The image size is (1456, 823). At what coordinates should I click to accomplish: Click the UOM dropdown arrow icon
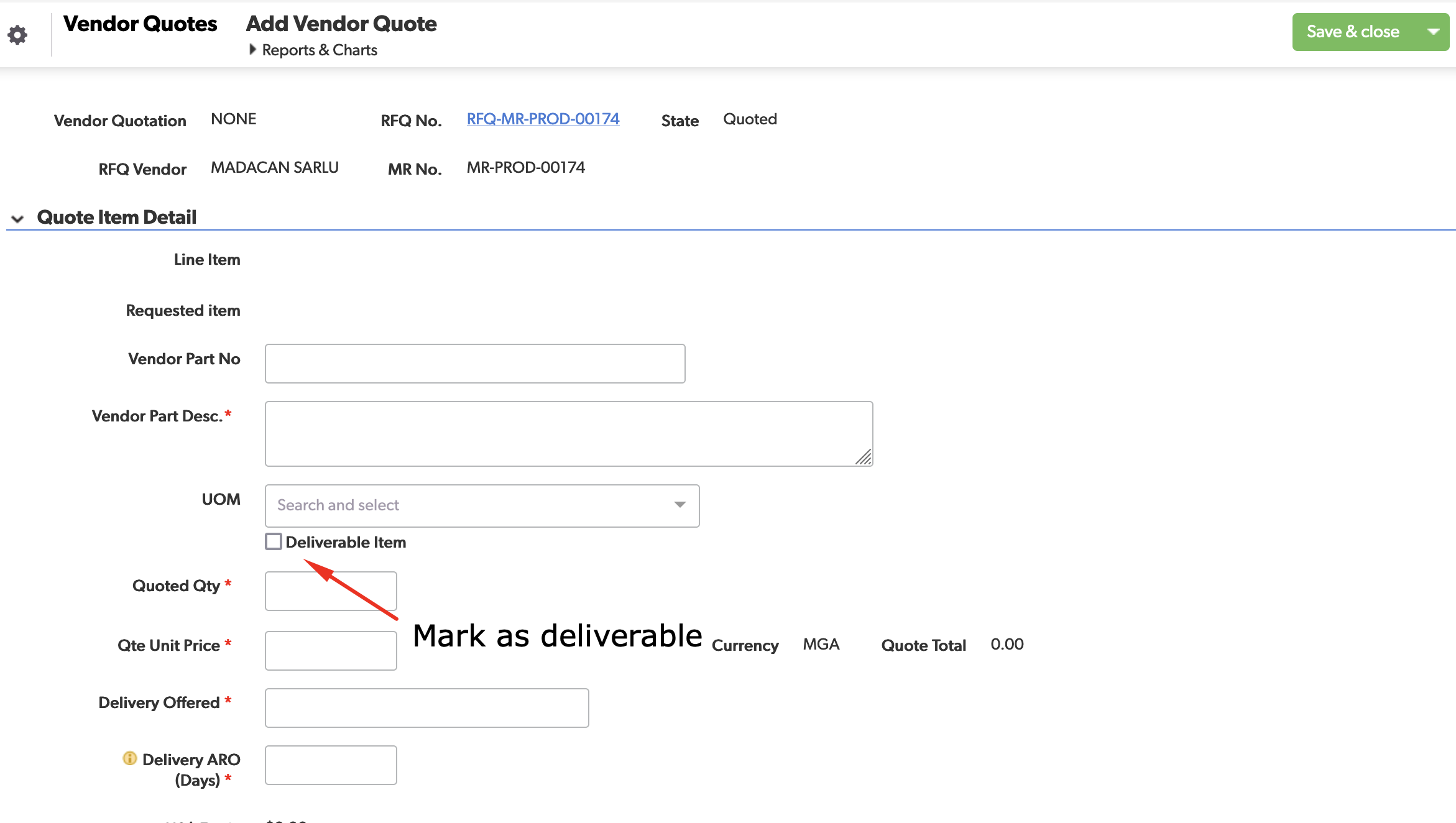click(x=679, y=505)
